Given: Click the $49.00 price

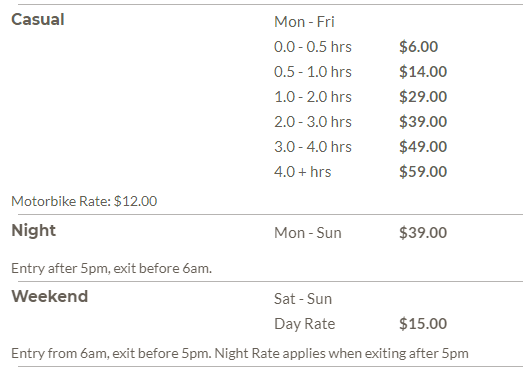Looking at the screenshot, I should pyautogui.click(x=423, y=147).
